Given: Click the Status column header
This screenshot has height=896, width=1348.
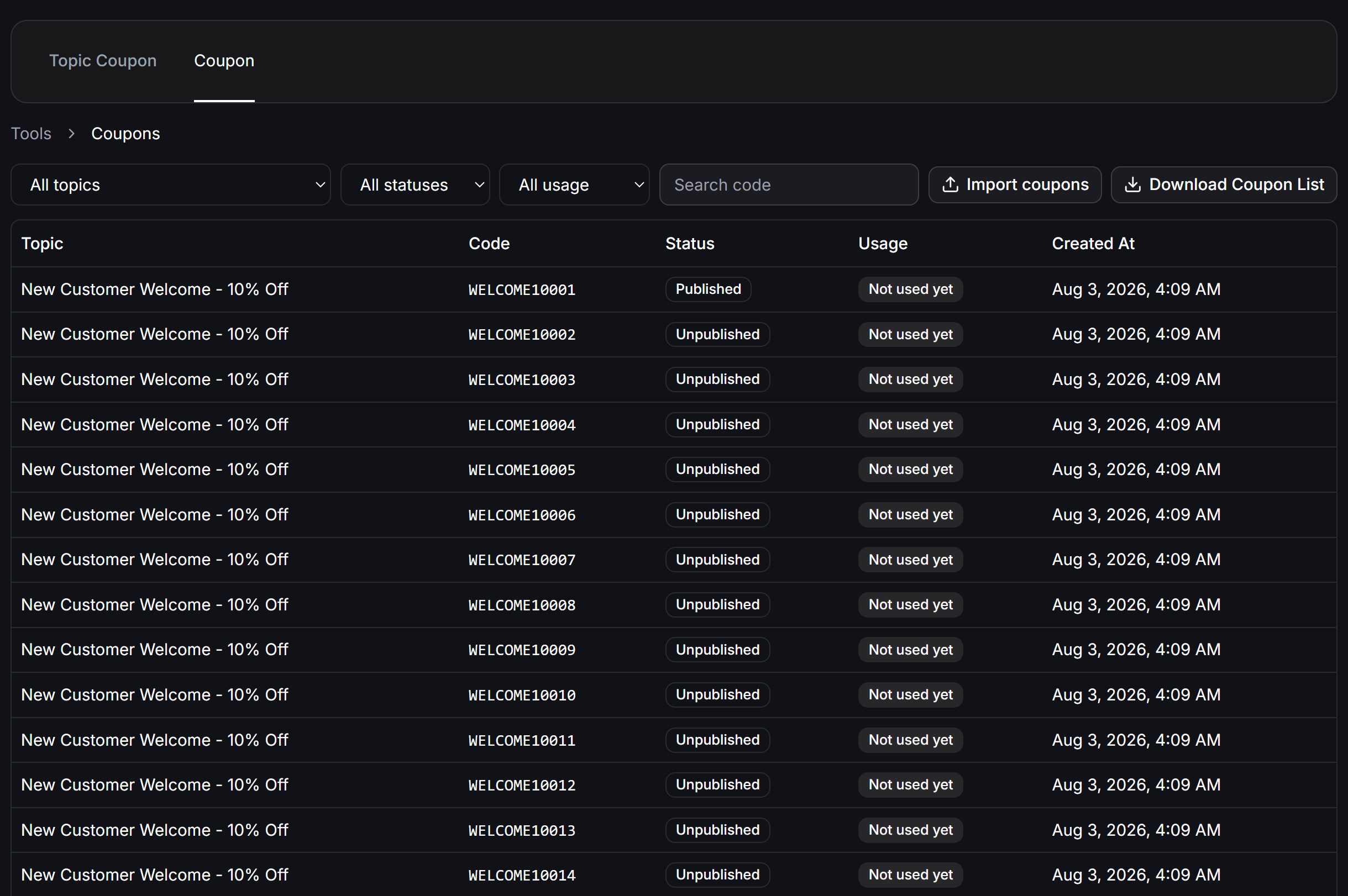Looking at the screenshot, I should pyautogui.click(x=690, y=244).
